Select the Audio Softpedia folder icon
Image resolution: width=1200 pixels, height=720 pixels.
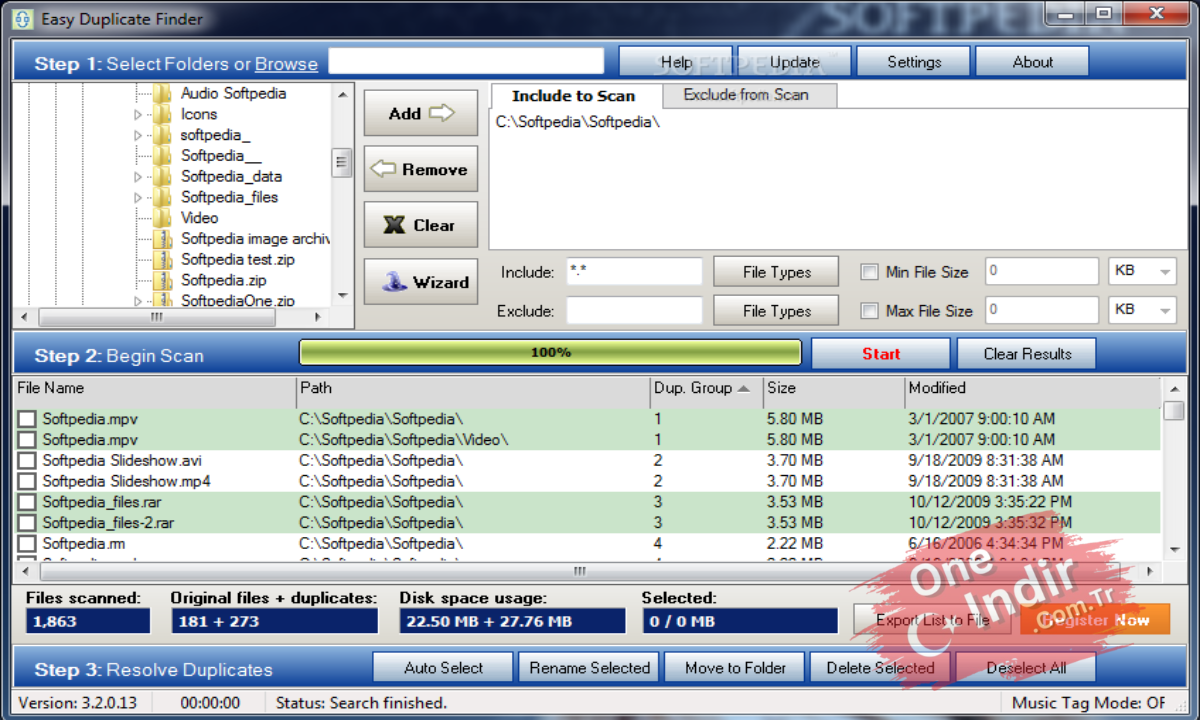pyautogui.click(x=162, y=93)
